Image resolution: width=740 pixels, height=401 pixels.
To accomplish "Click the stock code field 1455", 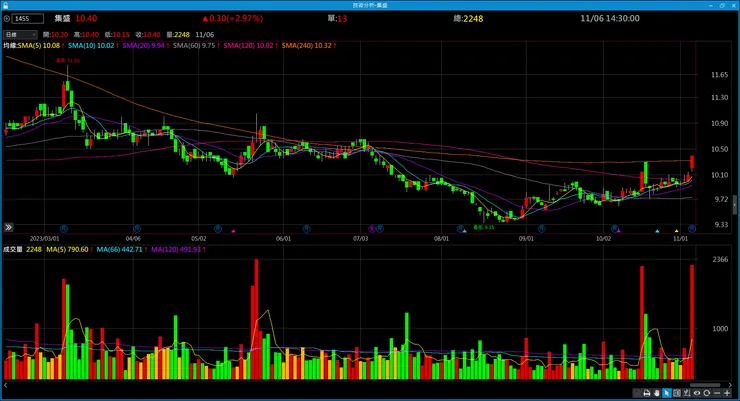I will point(27,18).
